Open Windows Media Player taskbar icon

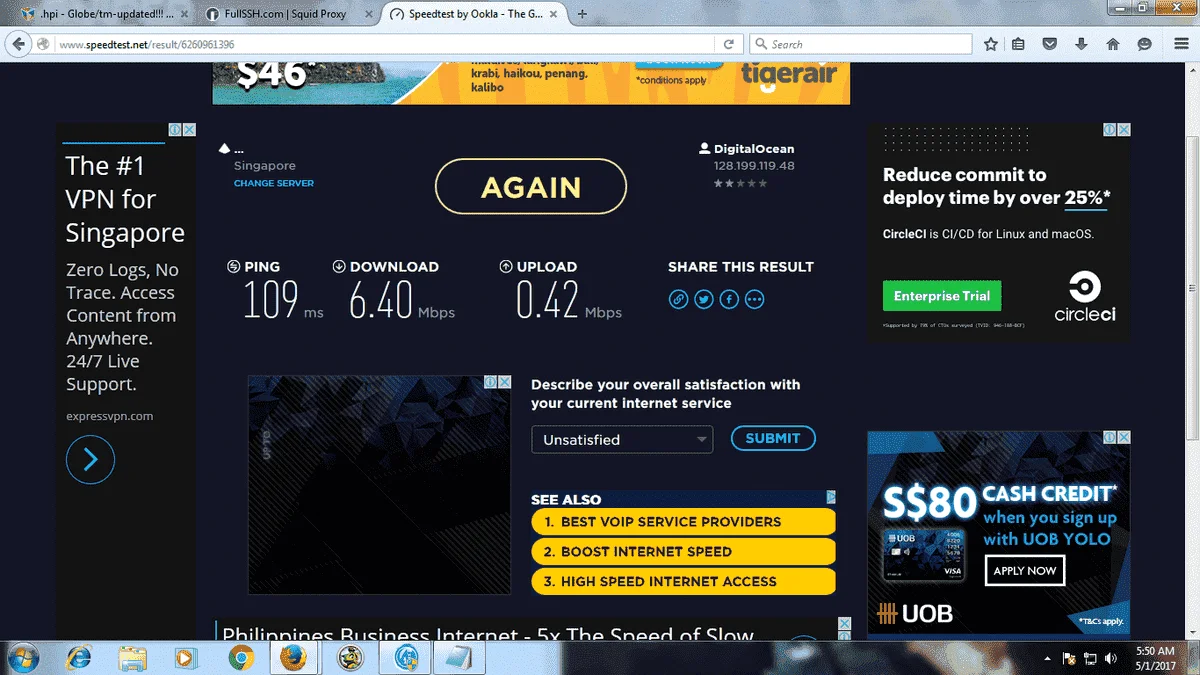tap(185, 657)
